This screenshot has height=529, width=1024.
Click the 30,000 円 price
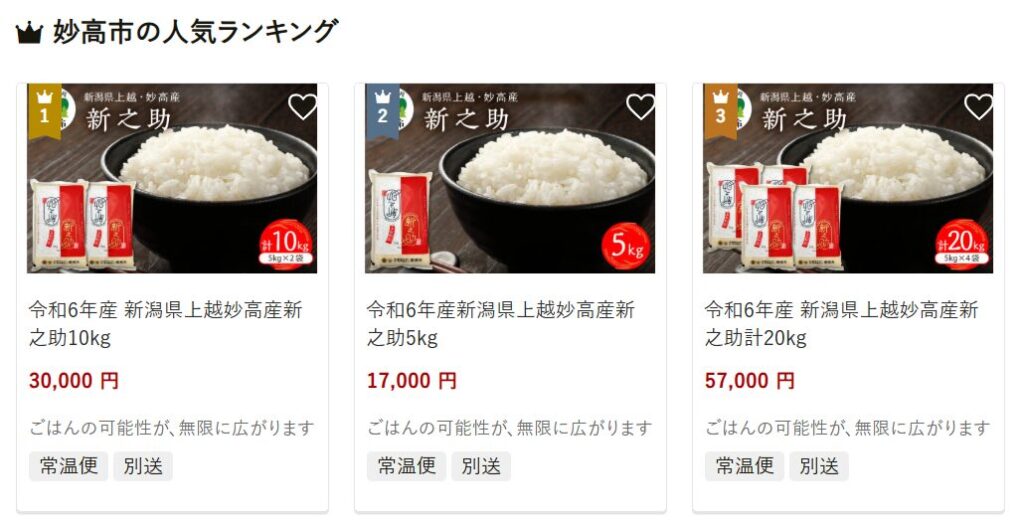pos(74,381)
